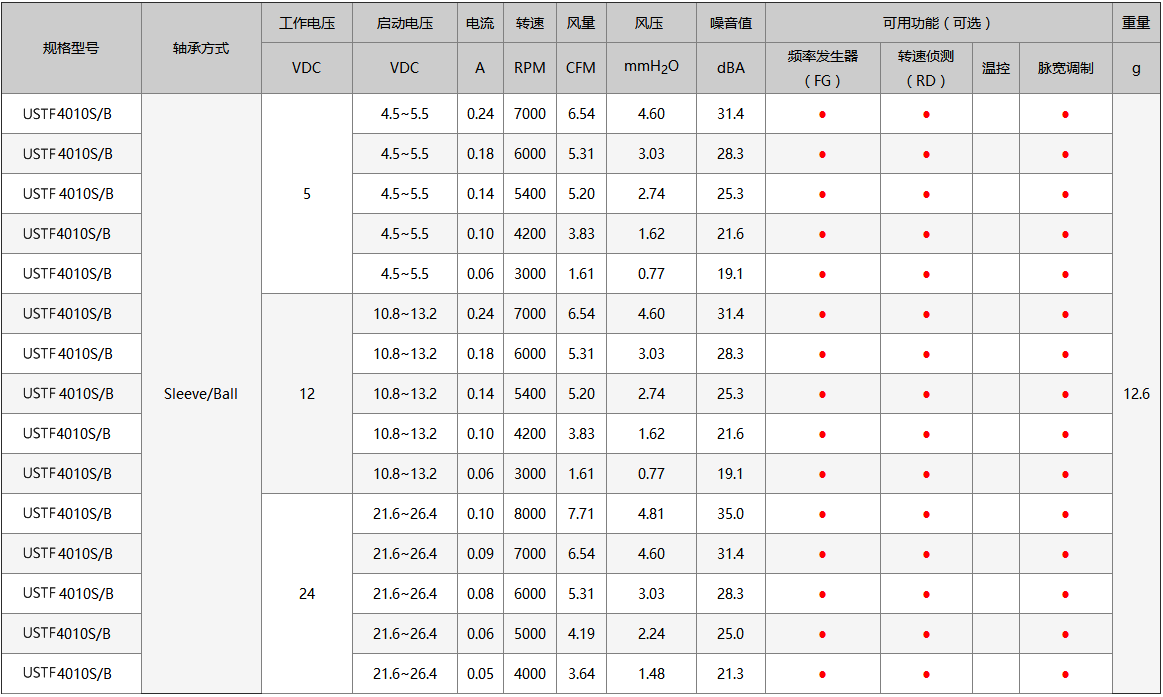The width and height of the screenshot is (1163, 697).
Task: Click the 转速侦测 (RD) header
Action: (926, 68)
